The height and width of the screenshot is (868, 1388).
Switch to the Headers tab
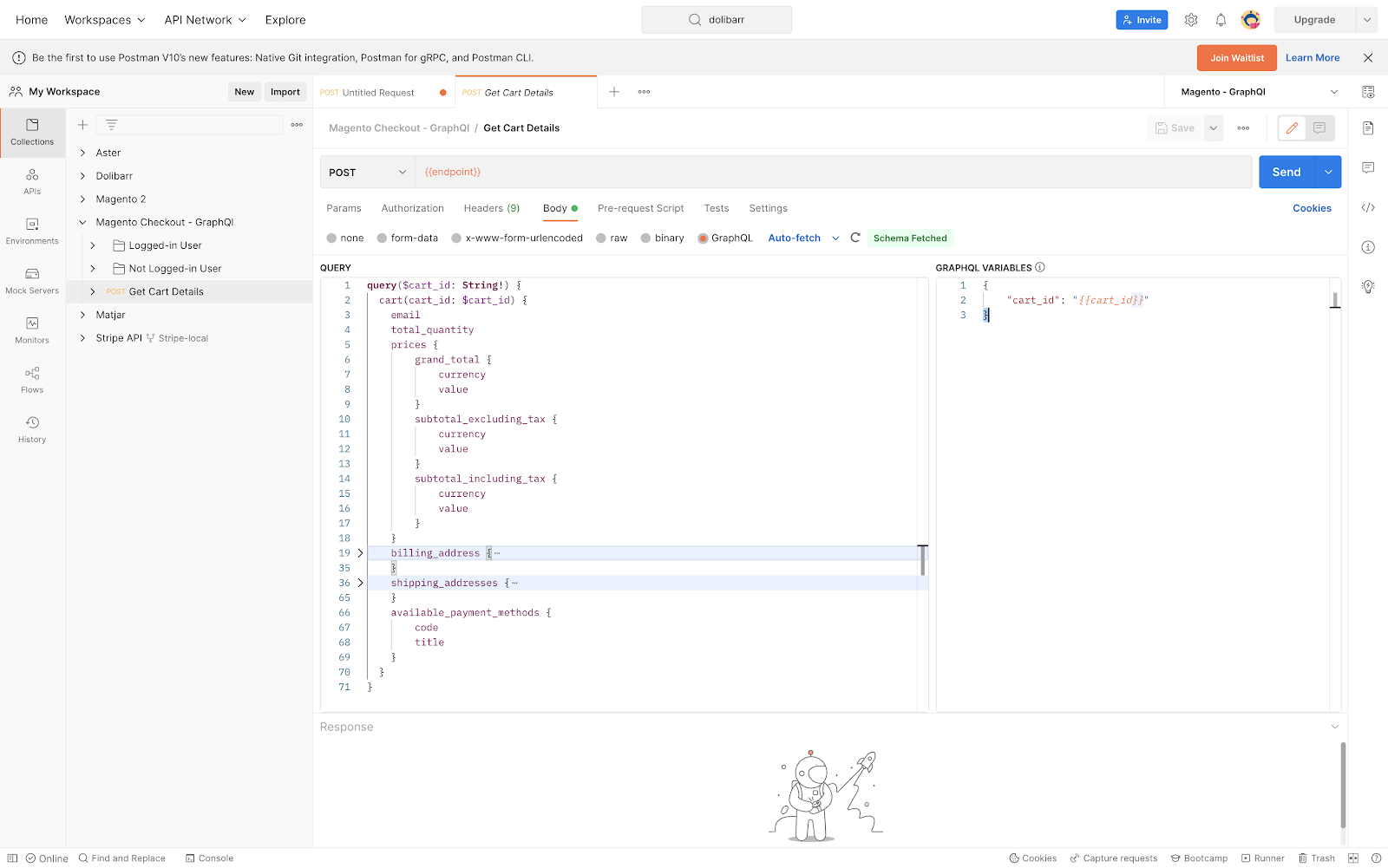[x=492, y=208]
